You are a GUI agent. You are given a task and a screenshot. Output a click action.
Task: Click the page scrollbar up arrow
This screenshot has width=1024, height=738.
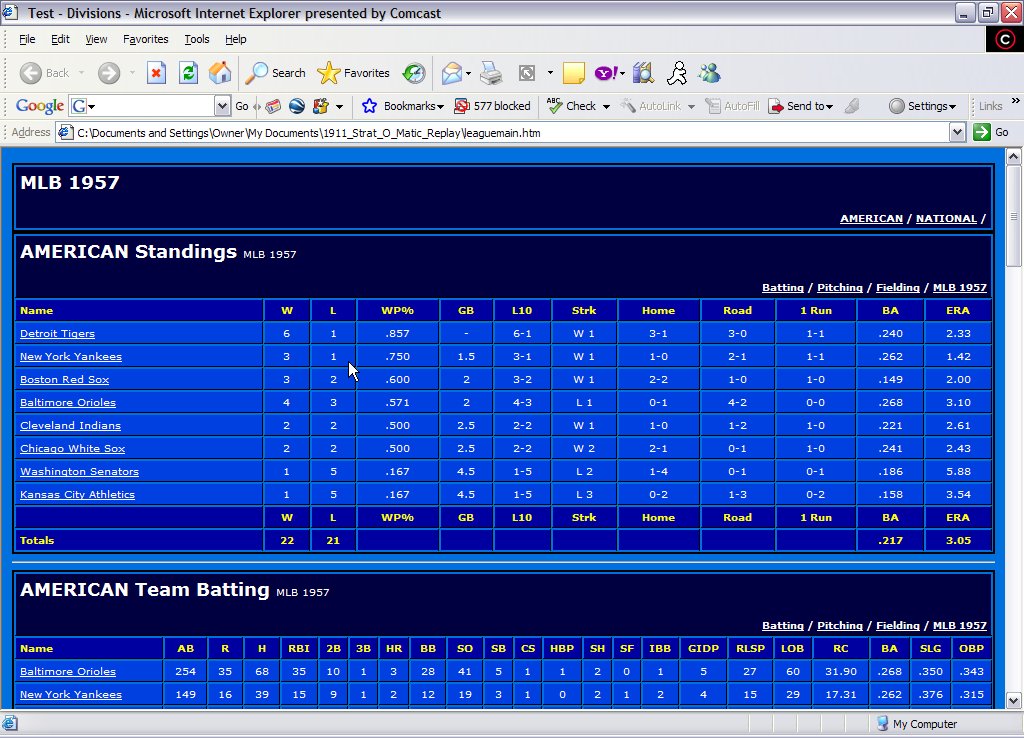click(x=1014, y=156)
